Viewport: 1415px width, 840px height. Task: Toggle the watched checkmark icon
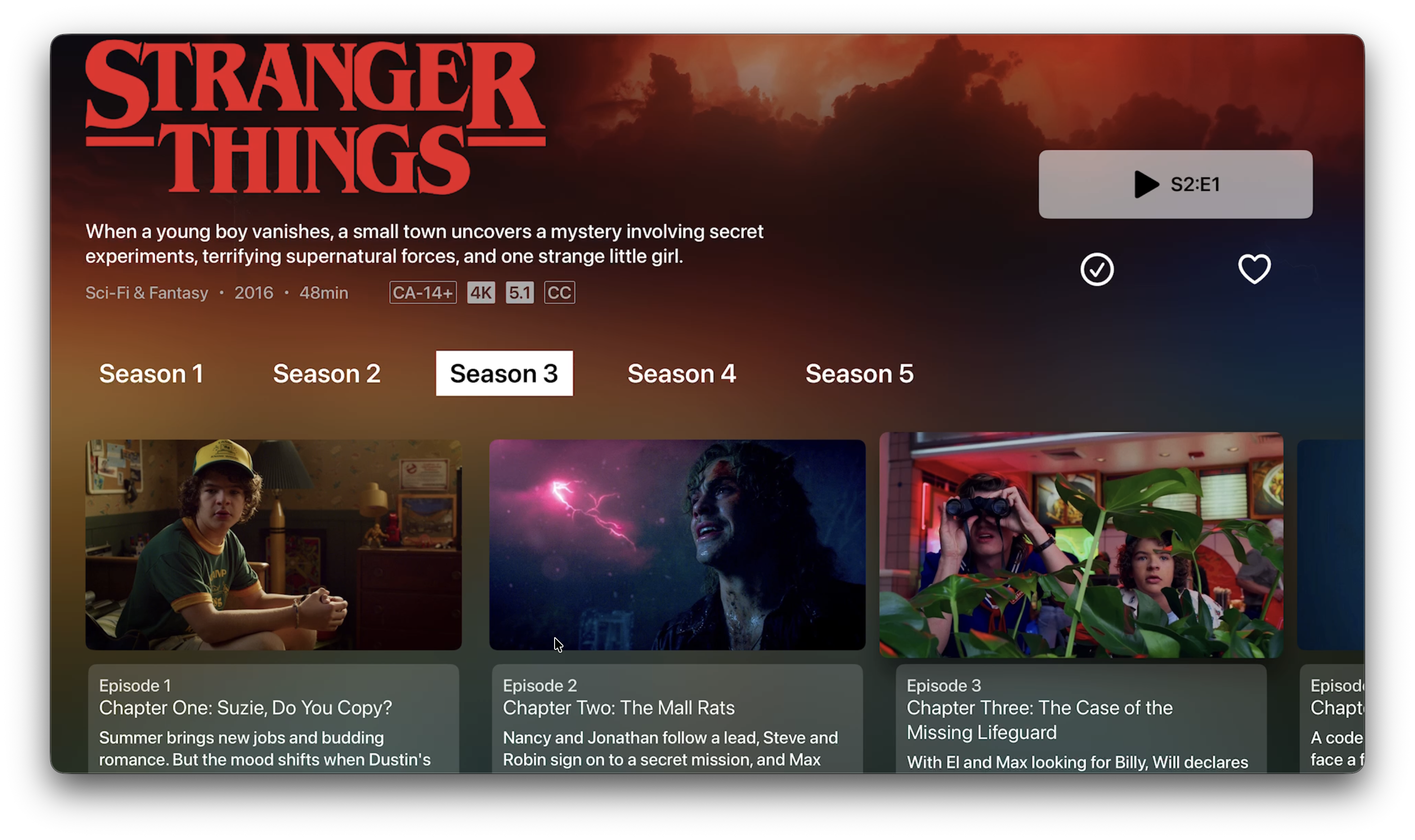(x=1097, y=269)
